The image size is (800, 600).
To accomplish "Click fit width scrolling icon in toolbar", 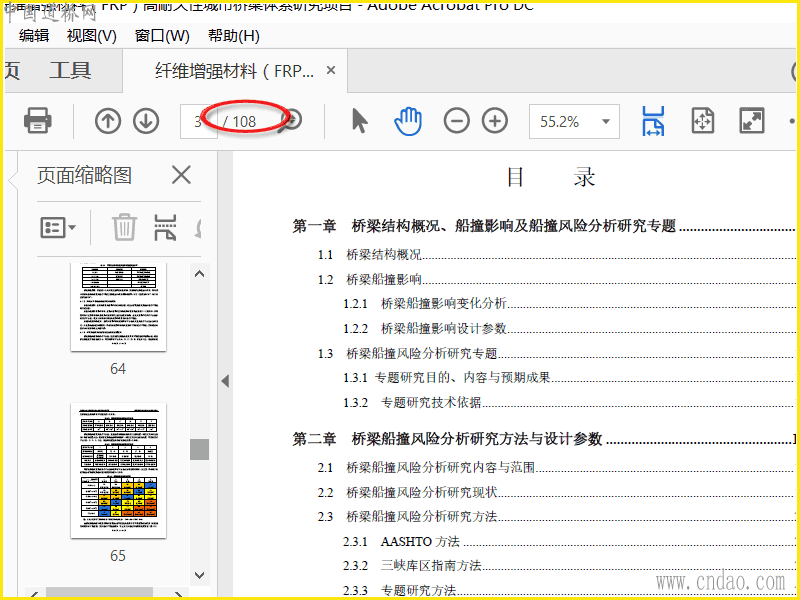I will 653,121.
